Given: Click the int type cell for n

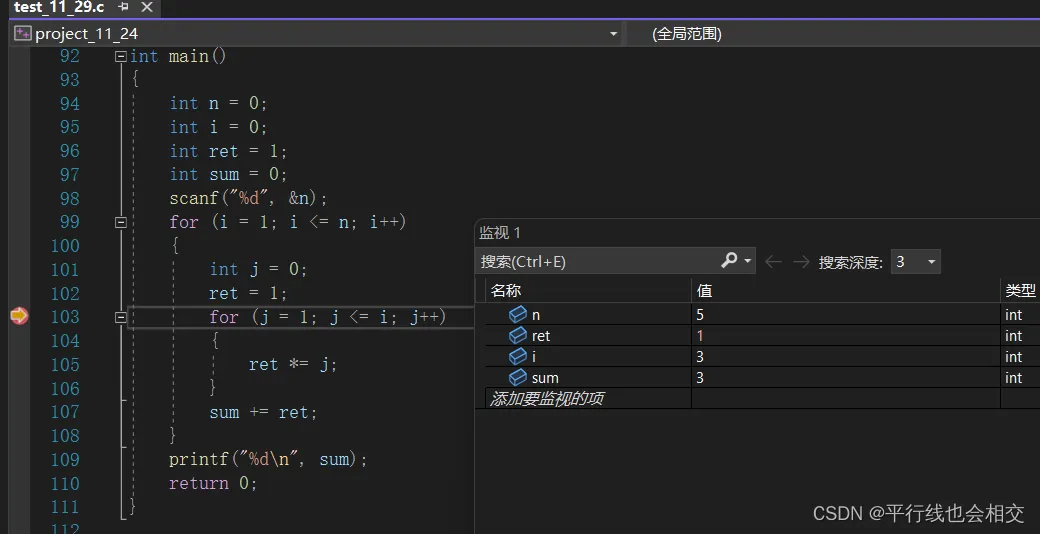Looking at the screenshot, I should 1020,315.
